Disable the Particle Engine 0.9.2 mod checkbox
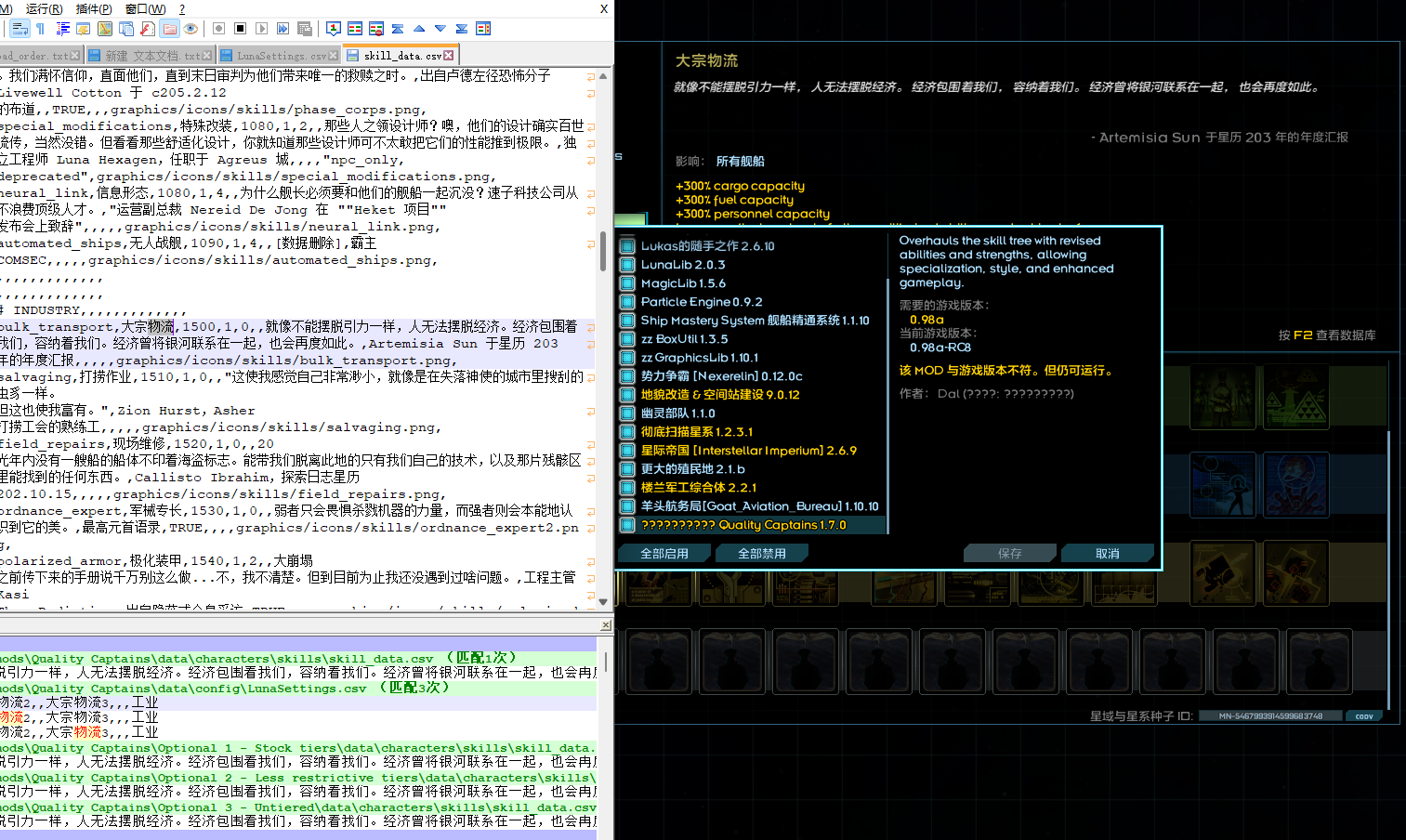The width and height of the screenshot is (1406, 840). point(627,302)
